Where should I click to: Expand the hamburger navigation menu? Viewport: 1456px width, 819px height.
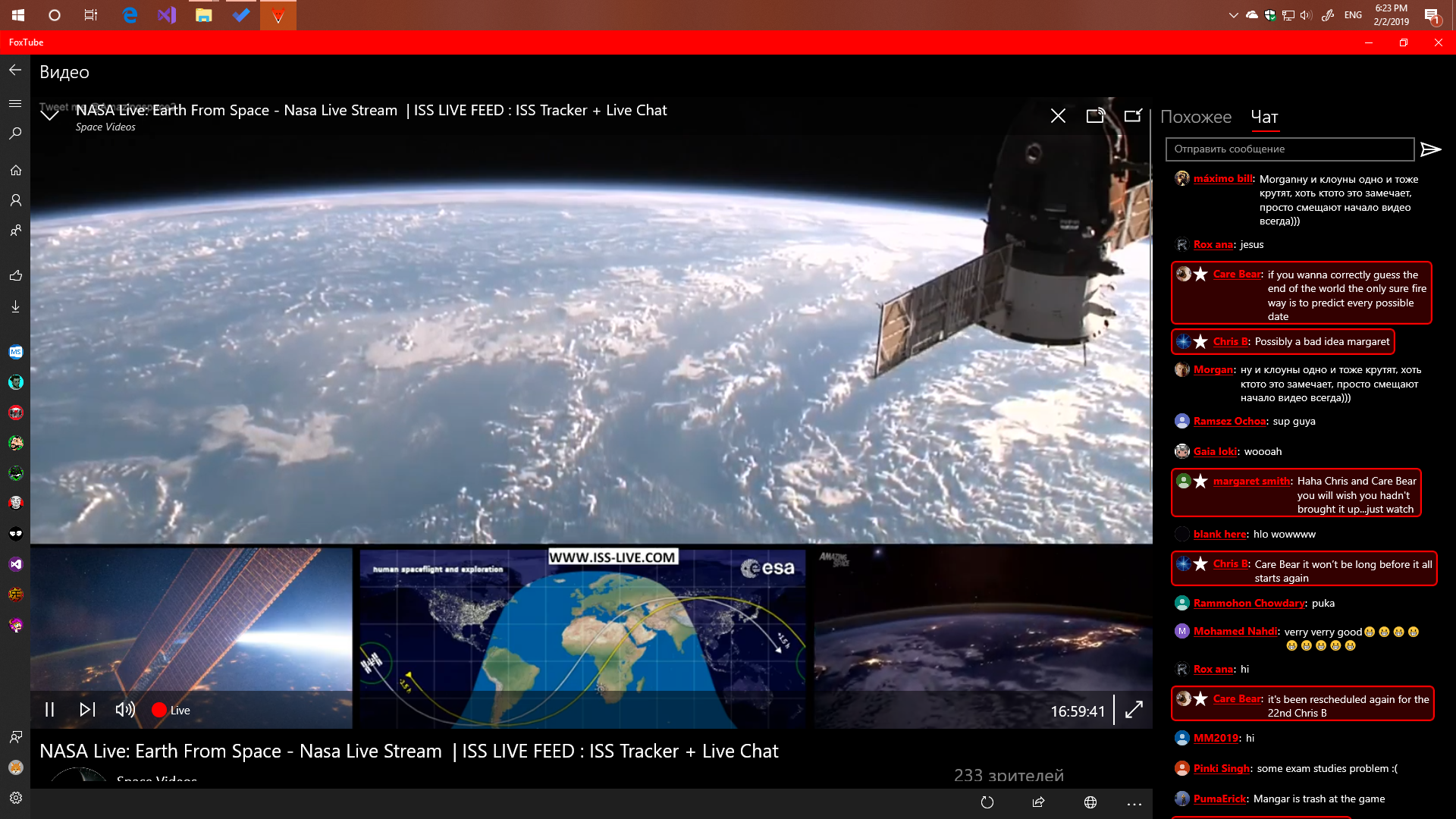pos(15,103)
